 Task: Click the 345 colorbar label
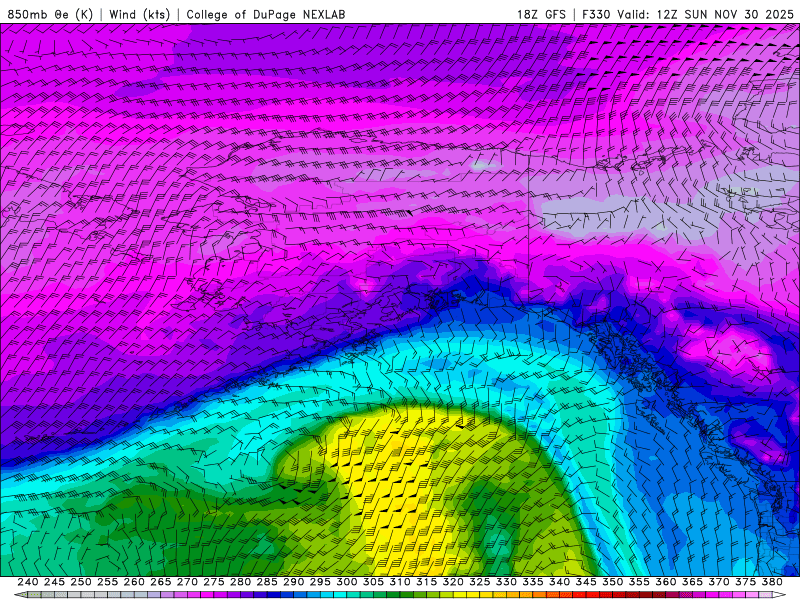[x=586, y=582]
